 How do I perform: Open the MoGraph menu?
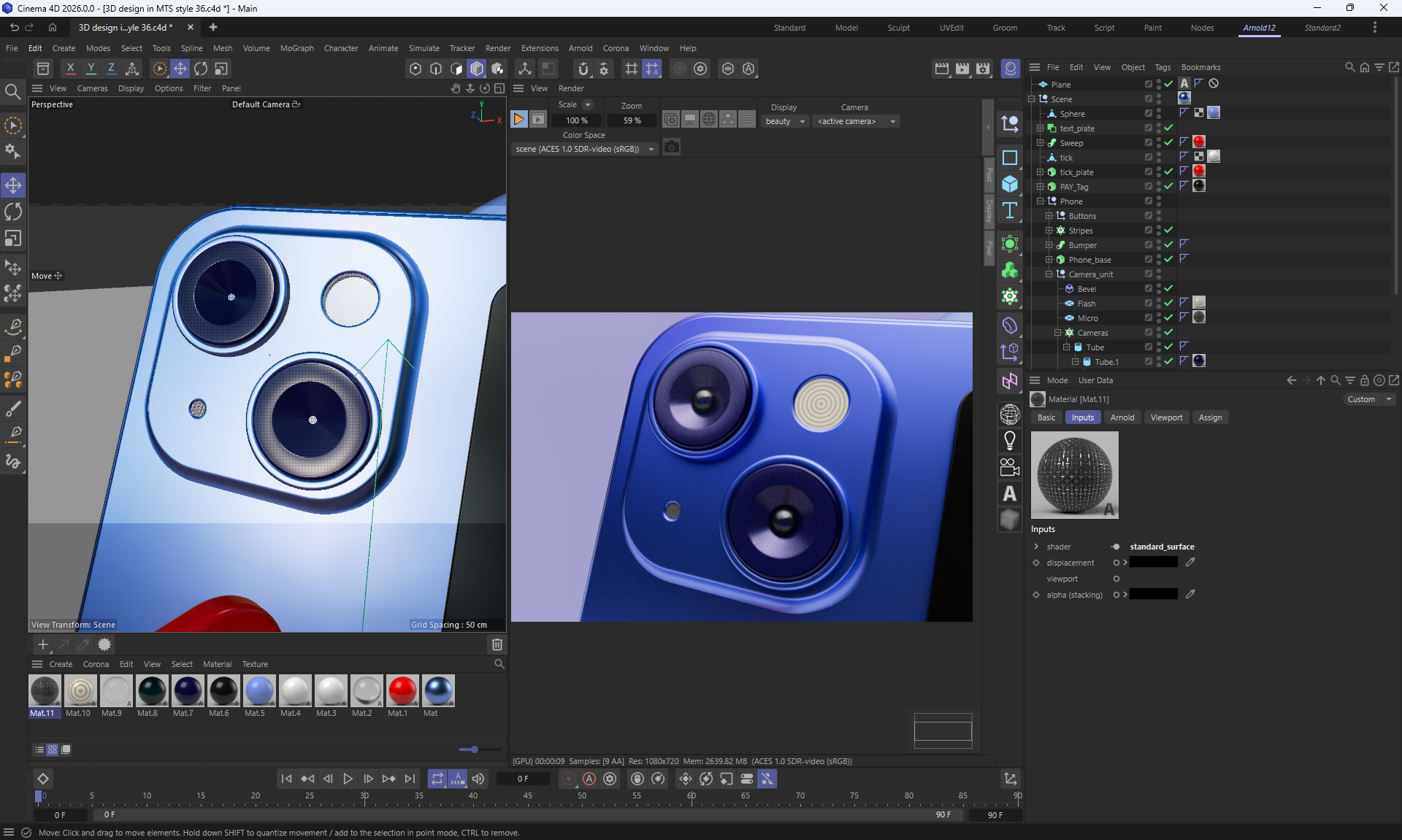pos(296,48)
